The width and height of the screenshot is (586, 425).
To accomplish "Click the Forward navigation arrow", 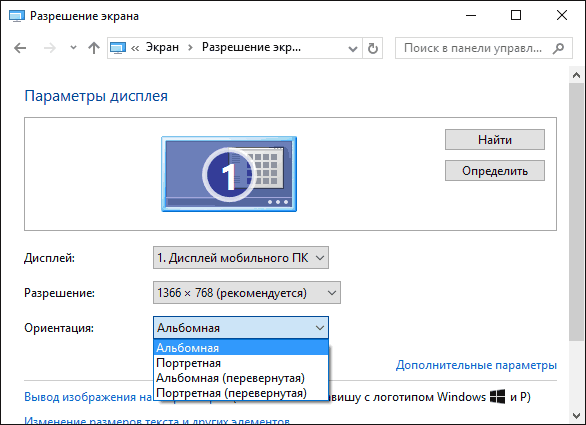I will pyautogui.click(x=50, y=48).
